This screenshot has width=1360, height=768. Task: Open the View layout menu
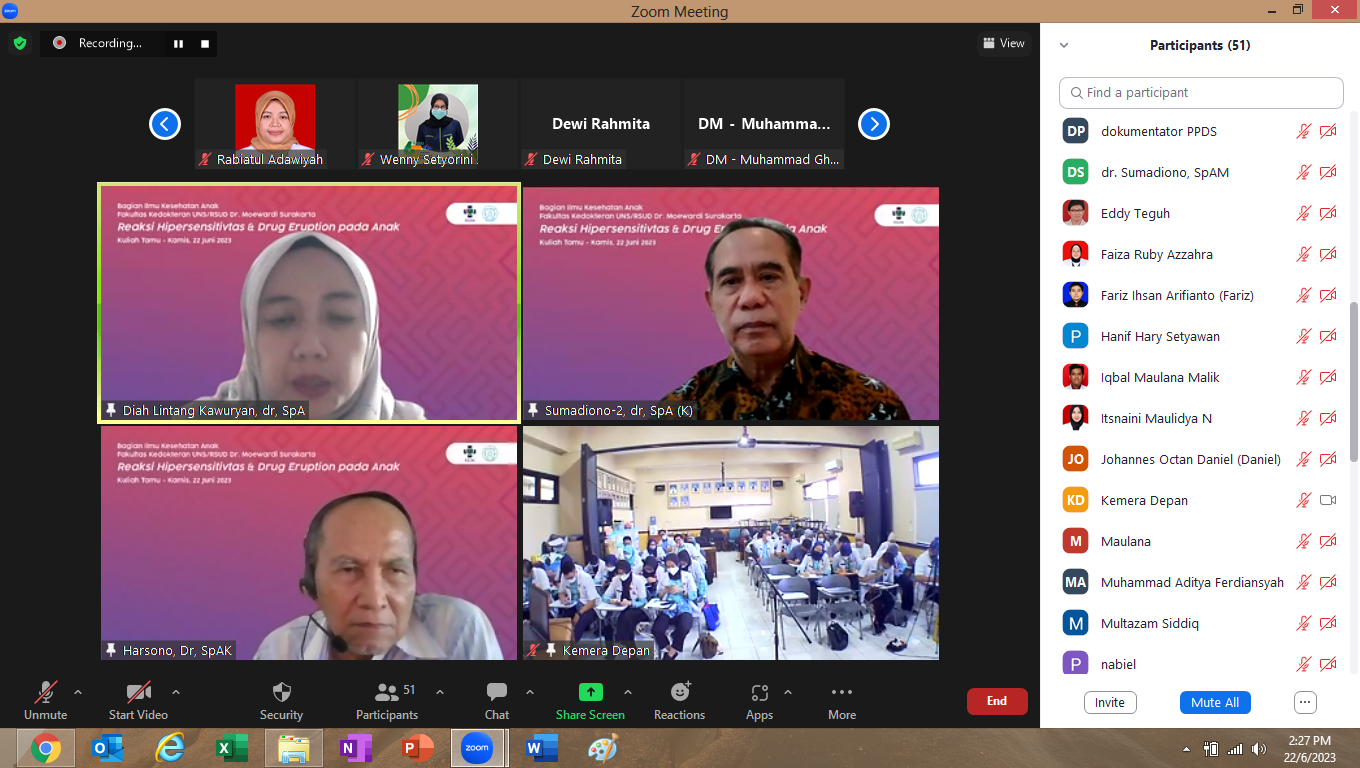coord(1004,43)
